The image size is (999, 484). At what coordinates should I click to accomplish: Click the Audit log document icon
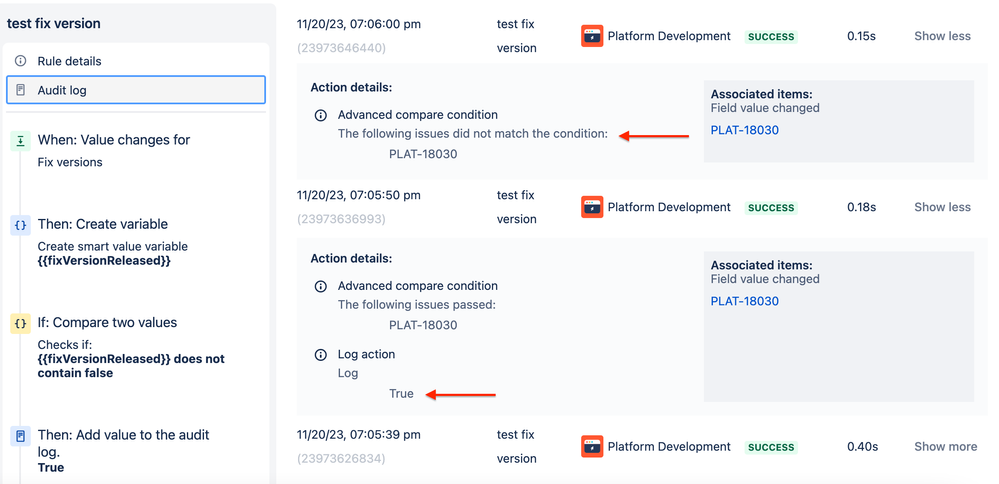pyautogui.click(x=20, y=90)
